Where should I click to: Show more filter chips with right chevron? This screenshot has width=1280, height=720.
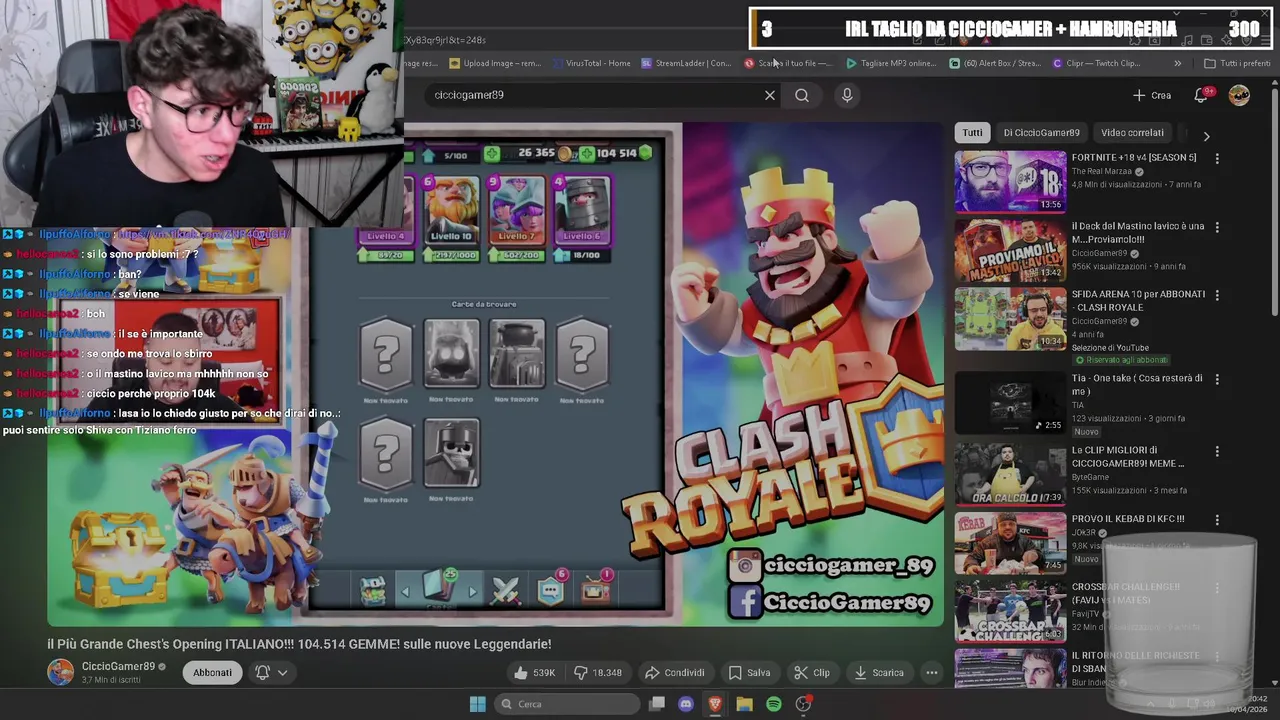point(1206,136)
